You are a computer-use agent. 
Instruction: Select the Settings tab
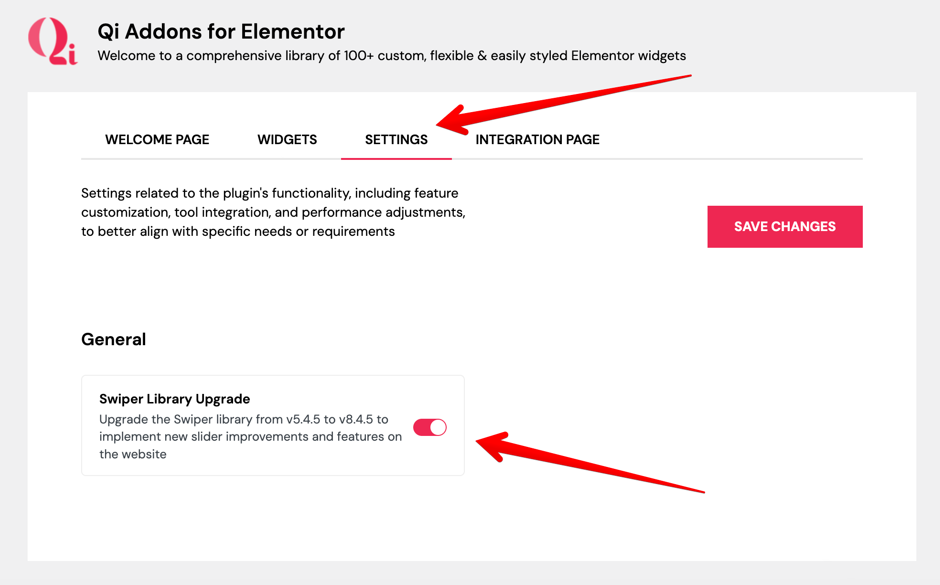(396, 140)
